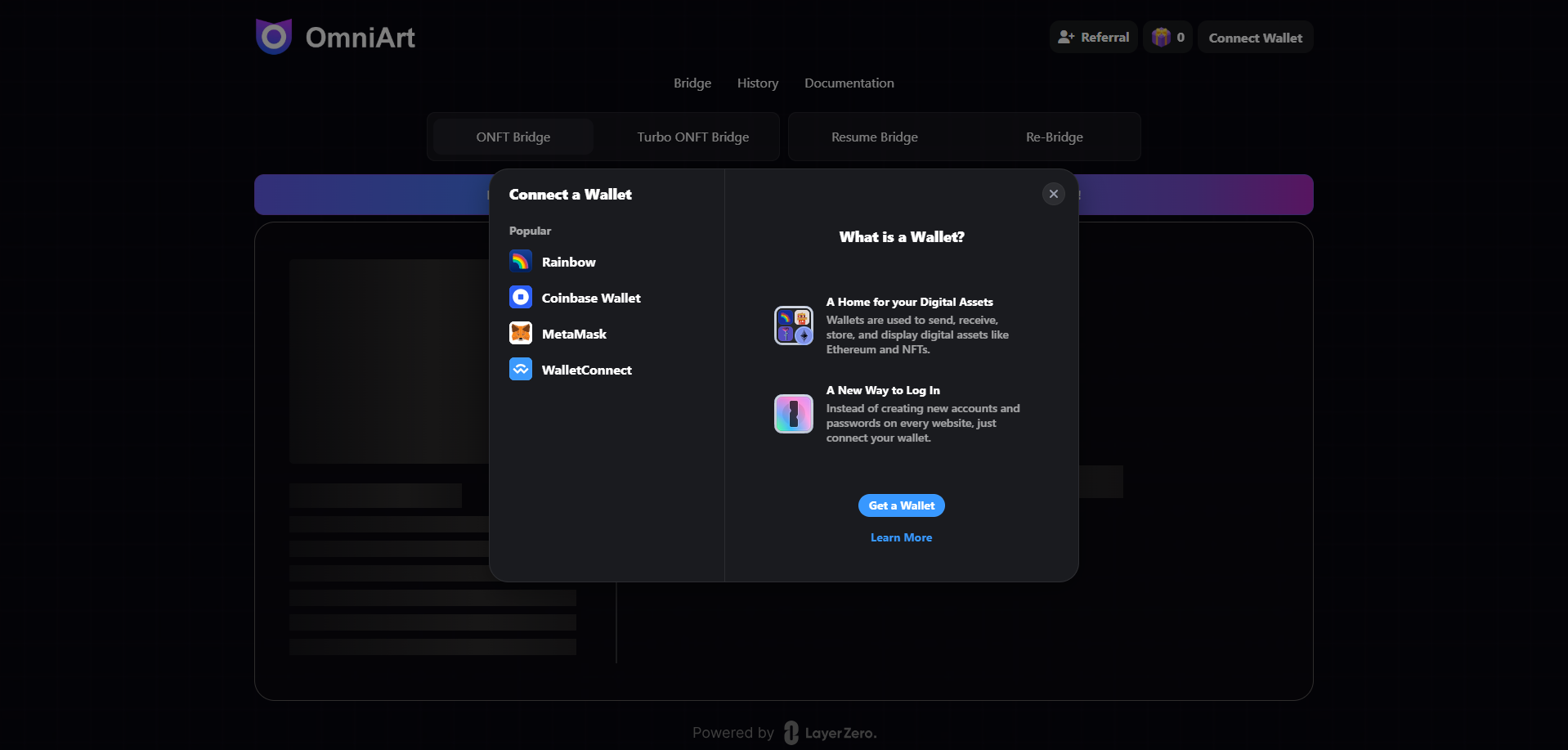Switch to the Resume Bridge tab
This screenshot has height=750, width=1568.
pos(875,137)
